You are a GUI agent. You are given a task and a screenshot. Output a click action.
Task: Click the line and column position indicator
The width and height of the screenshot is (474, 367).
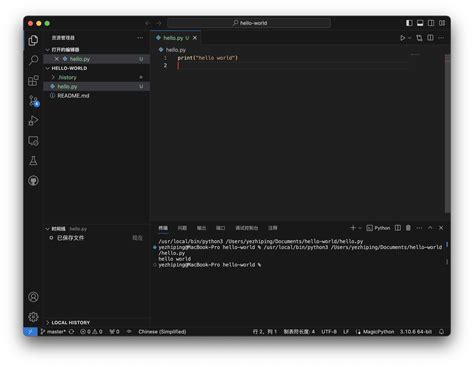[x=265, y=332]
